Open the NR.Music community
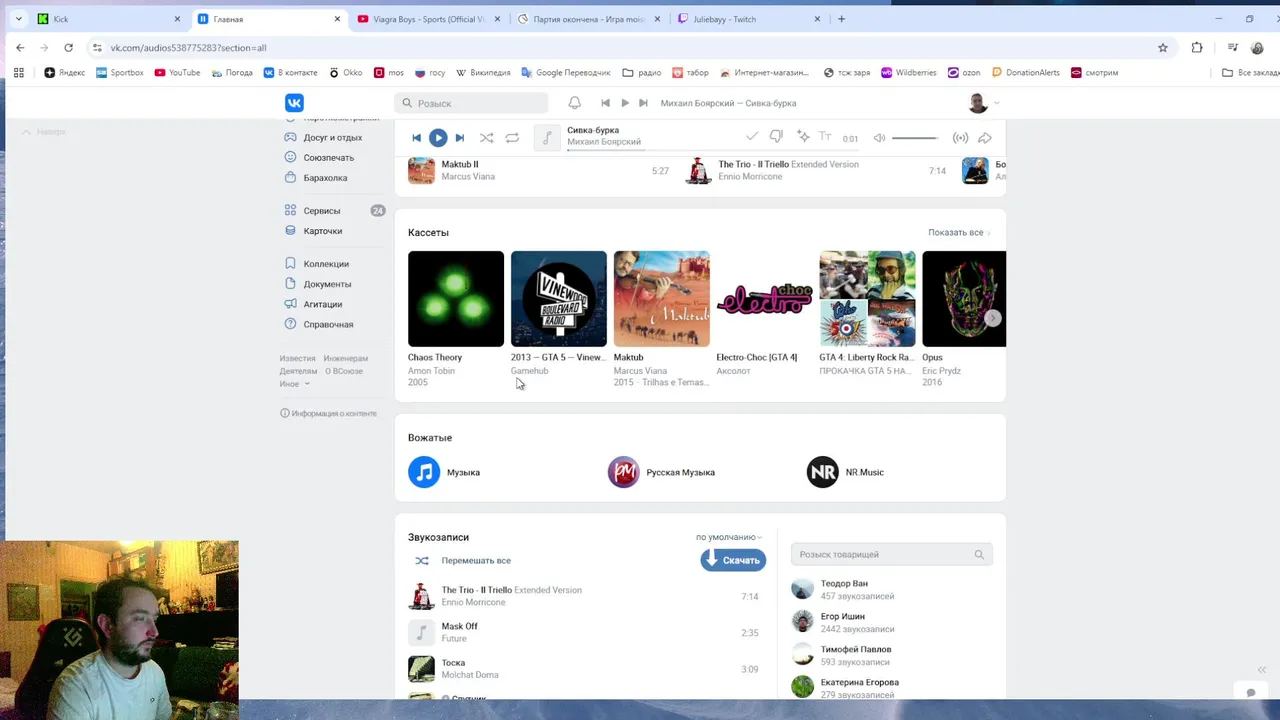This screenshot has height=720, width=1280. coord(845,472)
